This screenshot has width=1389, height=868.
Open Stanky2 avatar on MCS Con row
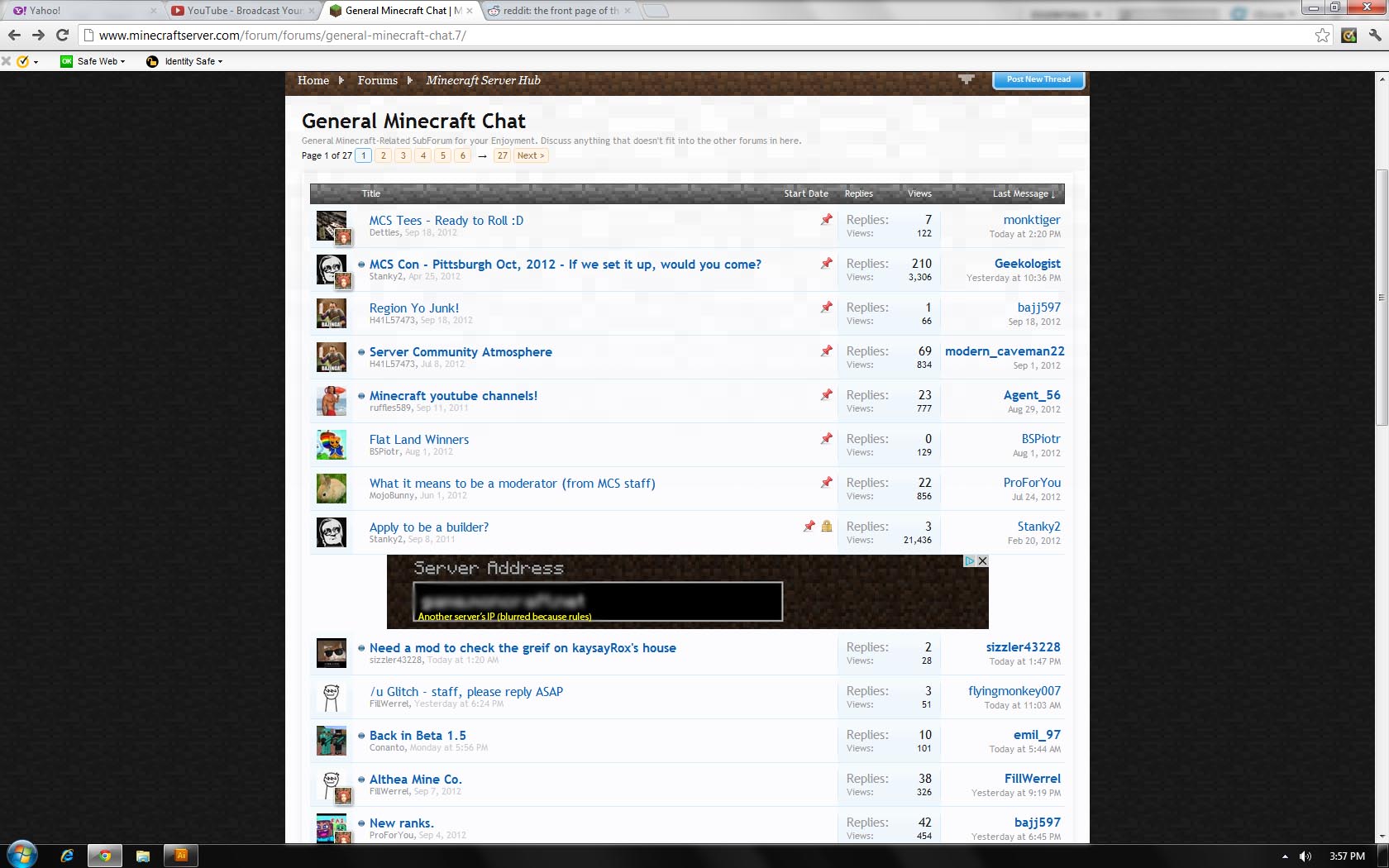(x=332, y=269)
